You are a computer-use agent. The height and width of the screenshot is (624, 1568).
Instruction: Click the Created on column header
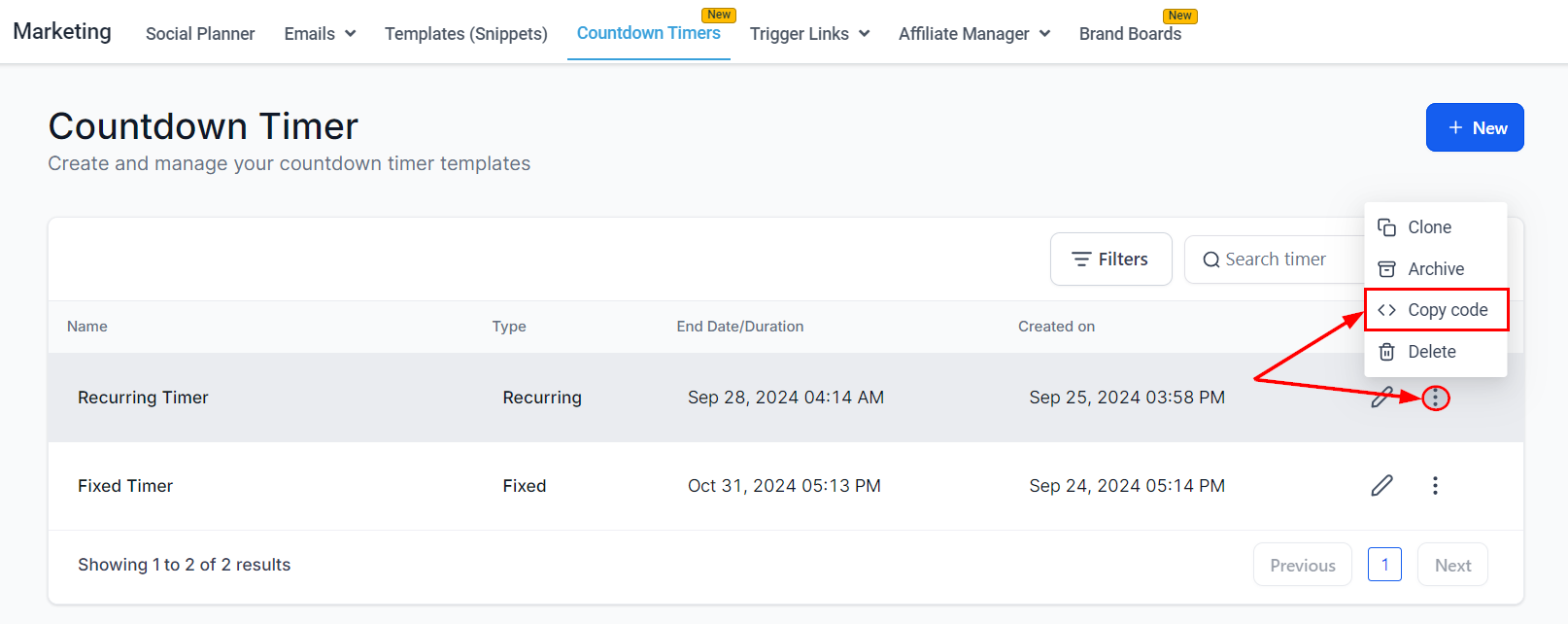point(1056,327)
